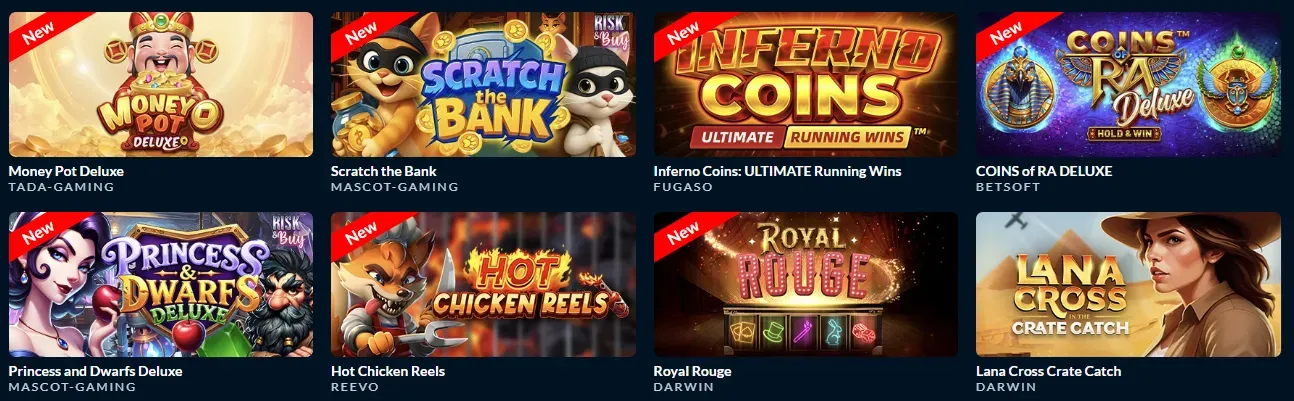Click the REEVO provider label
The height and width of the screenshot is (401, 1294).
[x=355, y=387]
